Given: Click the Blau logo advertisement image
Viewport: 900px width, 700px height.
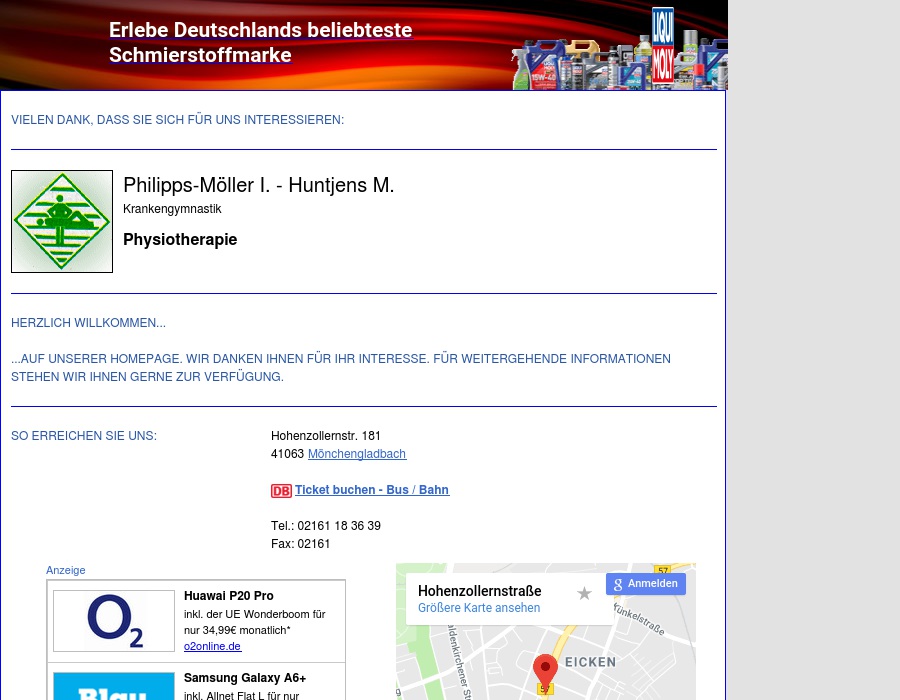Looking at the screenshot, I should pos(114,686).
